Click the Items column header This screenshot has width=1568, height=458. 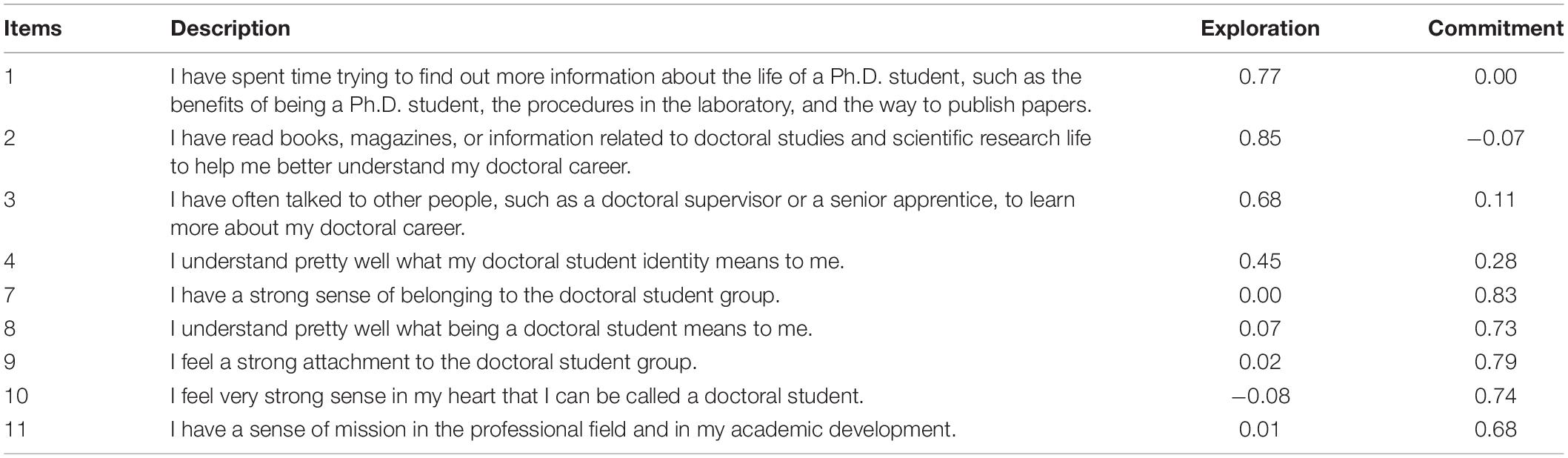point(33,29)
